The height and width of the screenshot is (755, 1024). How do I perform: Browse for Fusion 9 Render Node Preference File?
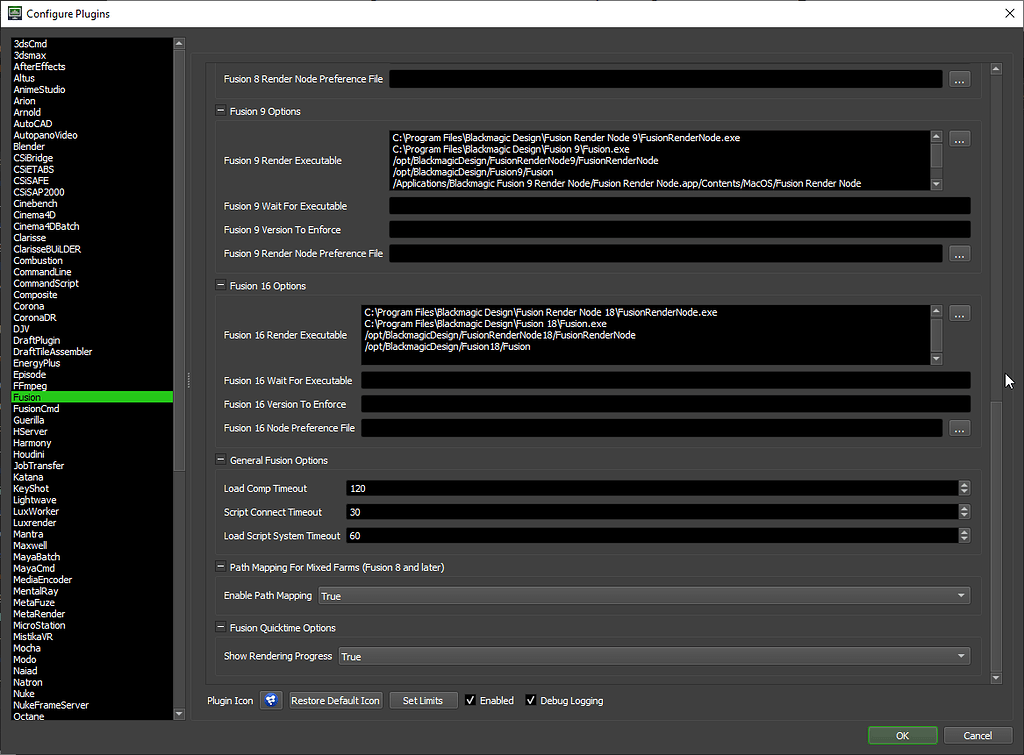click(x=959, y=253)
